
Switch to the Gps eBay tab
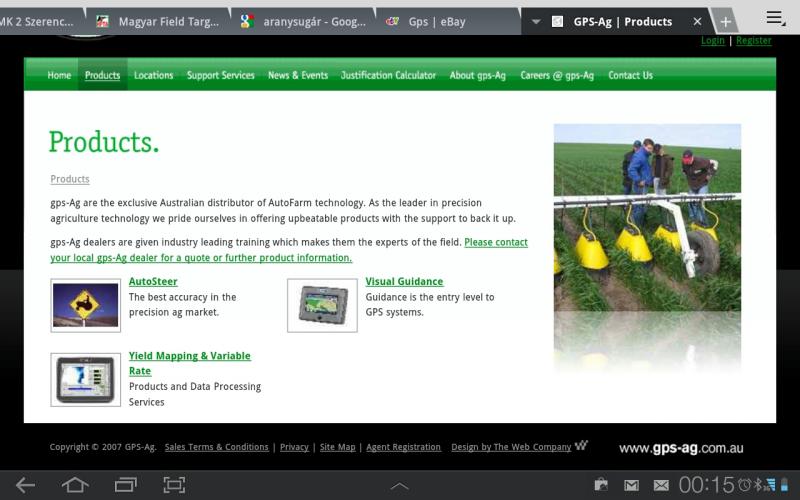(x=448, y=22)
